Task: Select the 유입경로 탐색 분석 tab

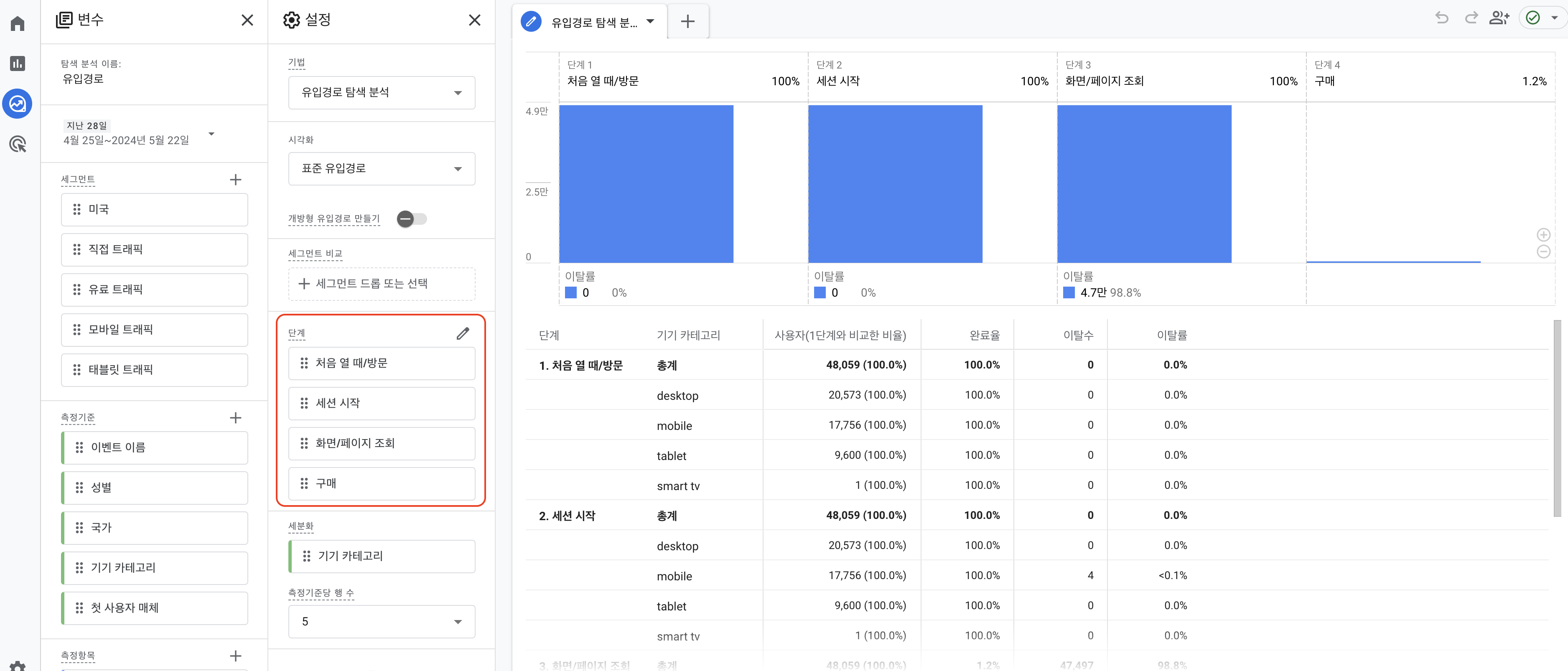Action: tap(593, 23)
